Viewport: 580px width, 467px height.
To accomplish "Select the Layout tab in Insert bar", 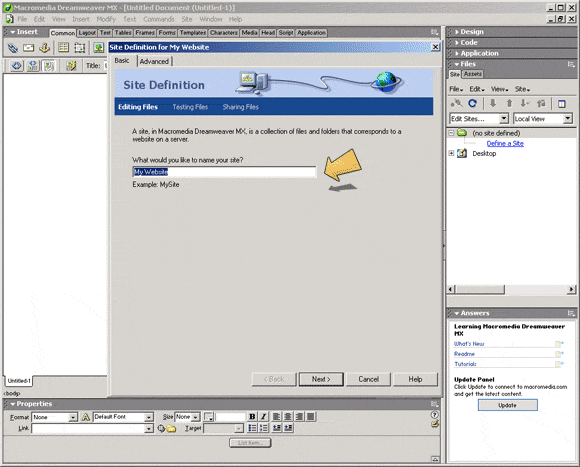I will tap(87, 33).
